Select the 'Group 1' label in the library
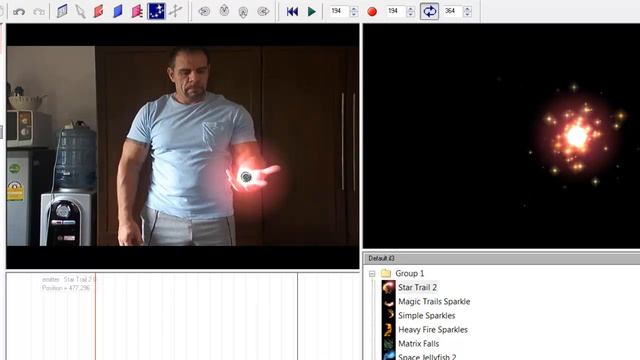This screenshot has height=360, width=640. point(409,273)
